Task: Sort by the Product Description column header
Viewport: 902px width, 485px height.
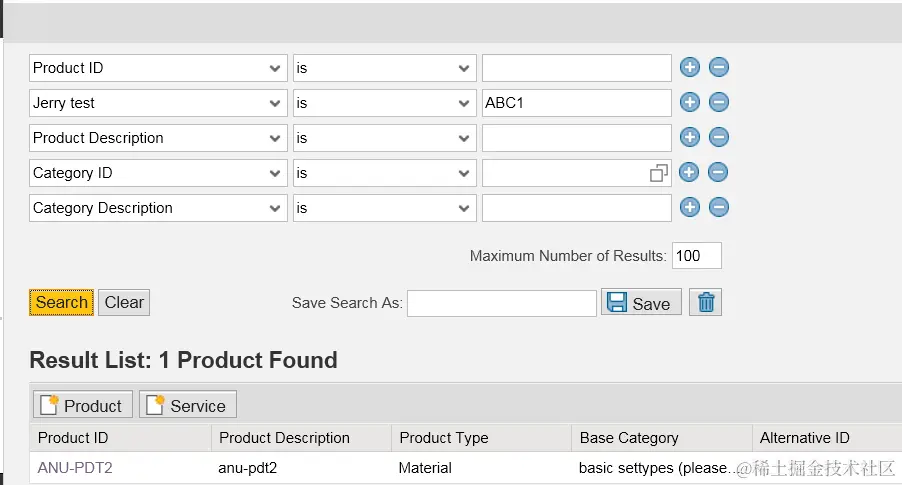Action: (301, 438)
